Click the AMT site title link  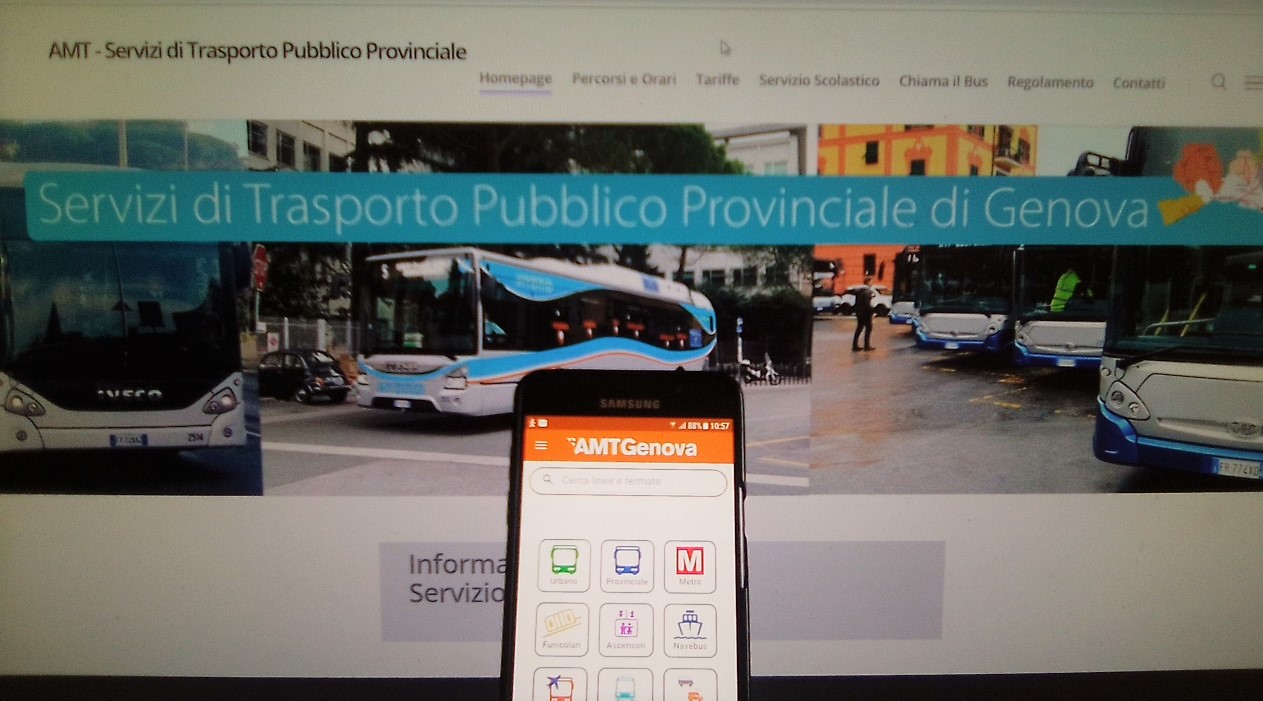[257, 51]
